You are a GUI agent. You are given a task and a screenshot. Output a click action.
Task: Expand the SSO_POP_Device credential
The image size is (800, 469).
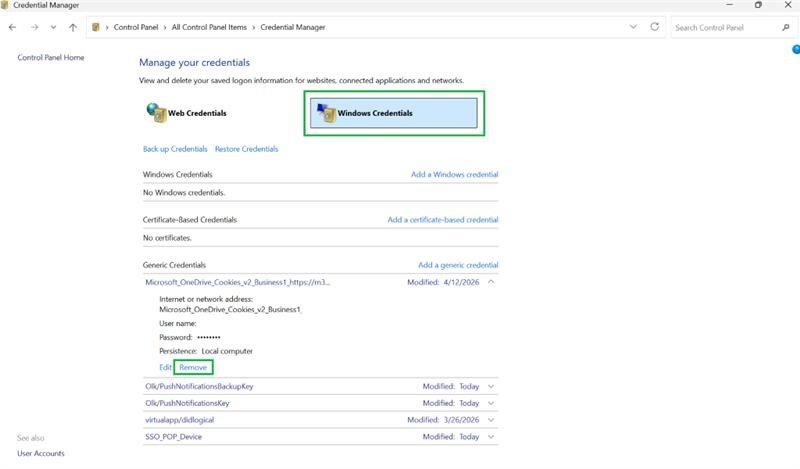(x=491, y=437)
